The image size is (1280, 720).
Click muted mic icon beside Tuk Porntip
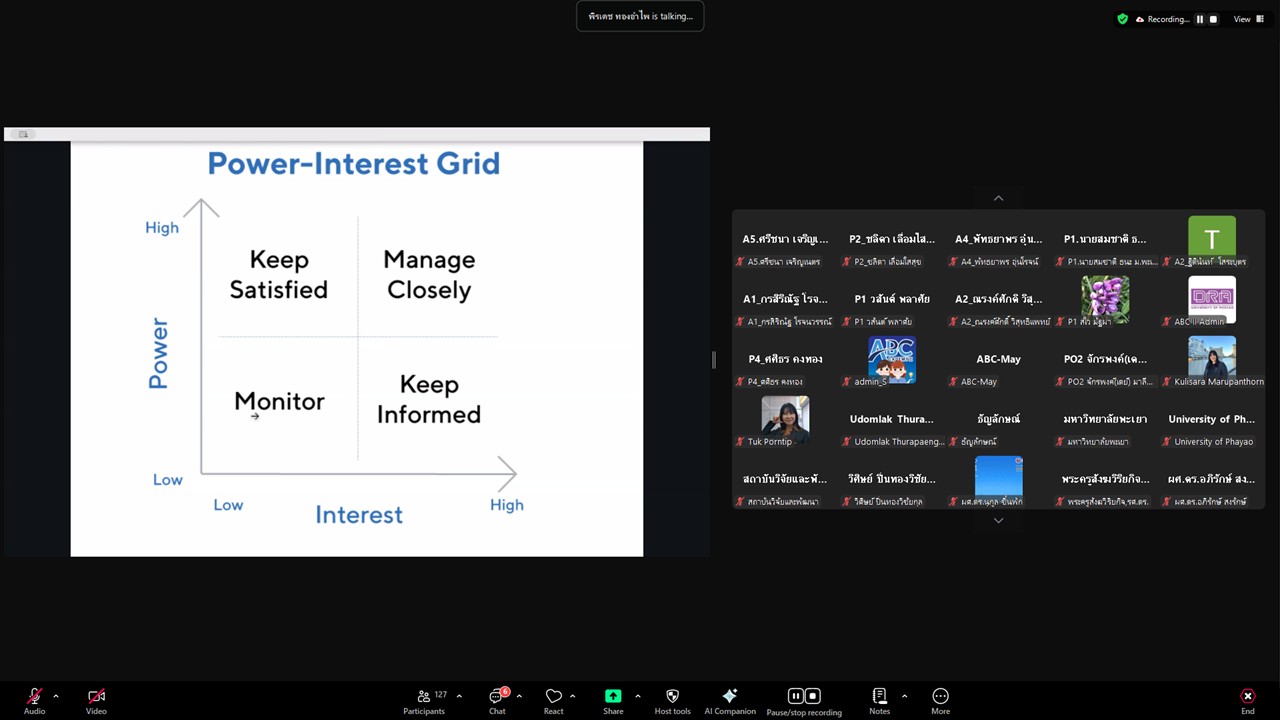coord(740,441)
